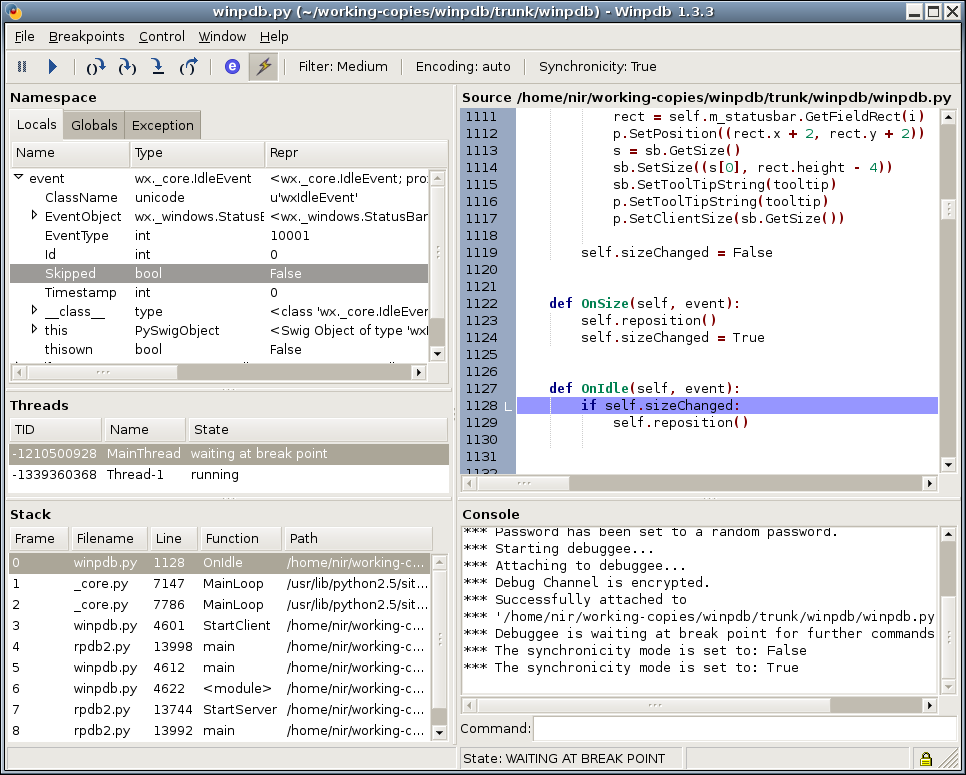The height and width of the screenshot is (775, 966).
Task: Click the Encoding: auto toolbar button
Action: coord(463,67)
